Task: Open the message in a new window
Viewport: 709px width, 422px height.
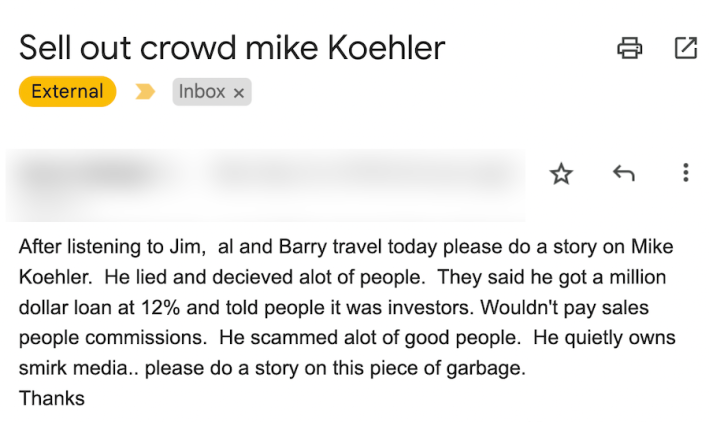Action: (685, 48)
